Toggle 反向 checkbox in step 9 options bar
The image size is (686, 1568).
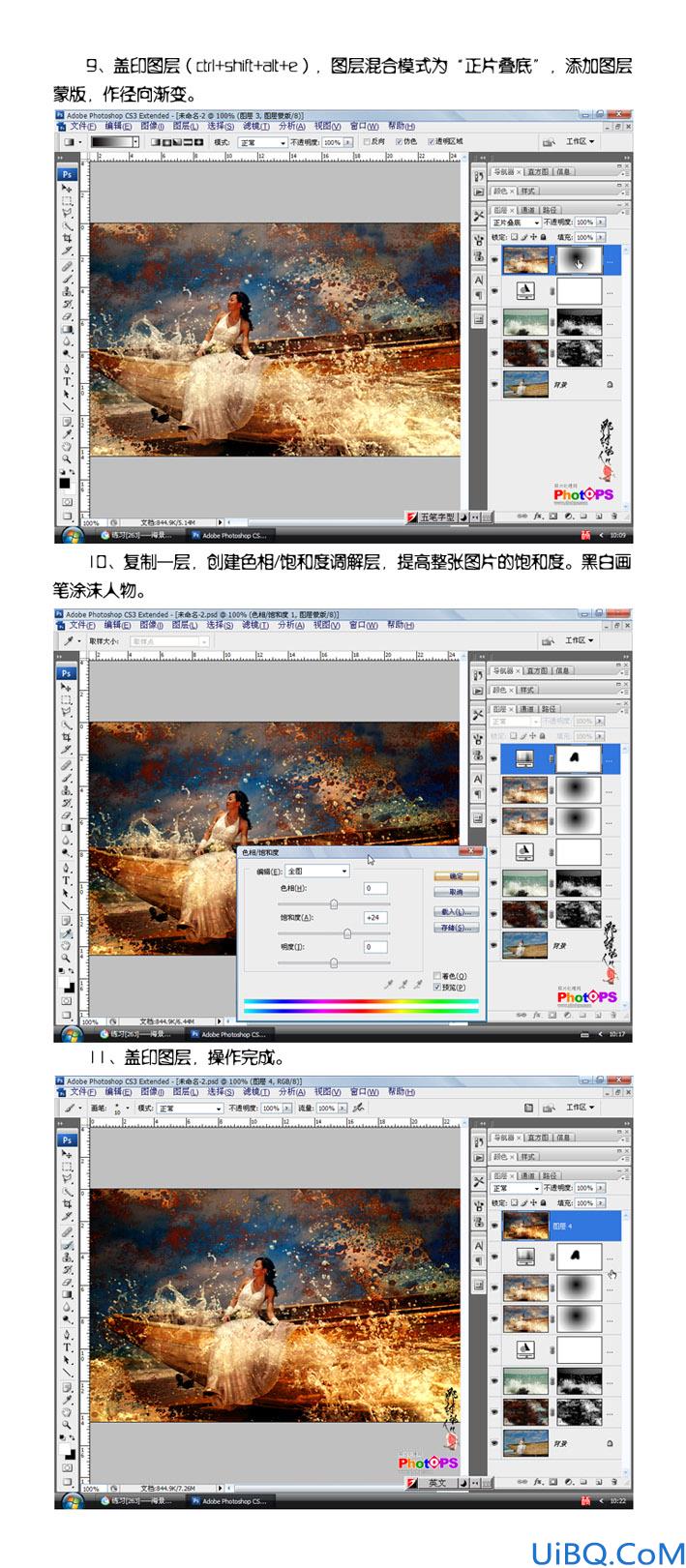365,141
